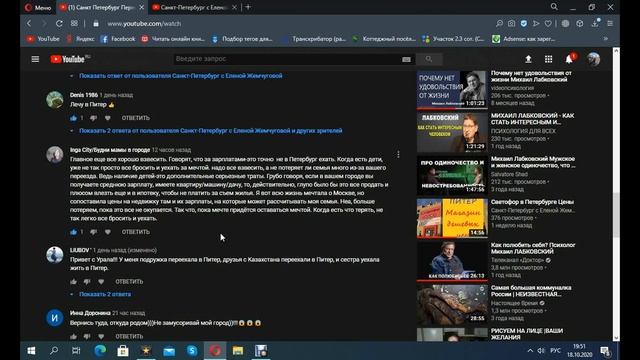Open the Windows Start menu
This screenshot has width=640, height=360.
(31, 351)
